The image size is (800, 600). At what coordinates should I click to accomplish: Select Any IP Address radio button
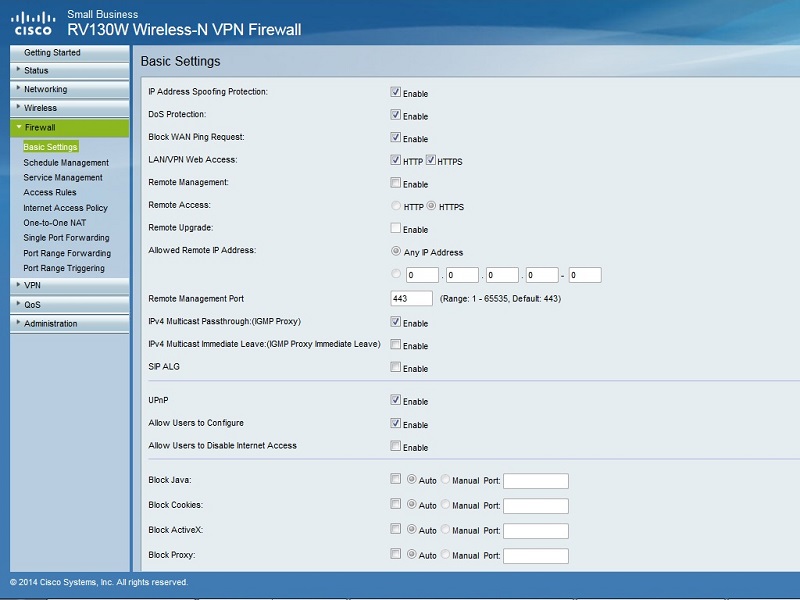[x=397, y=252]
